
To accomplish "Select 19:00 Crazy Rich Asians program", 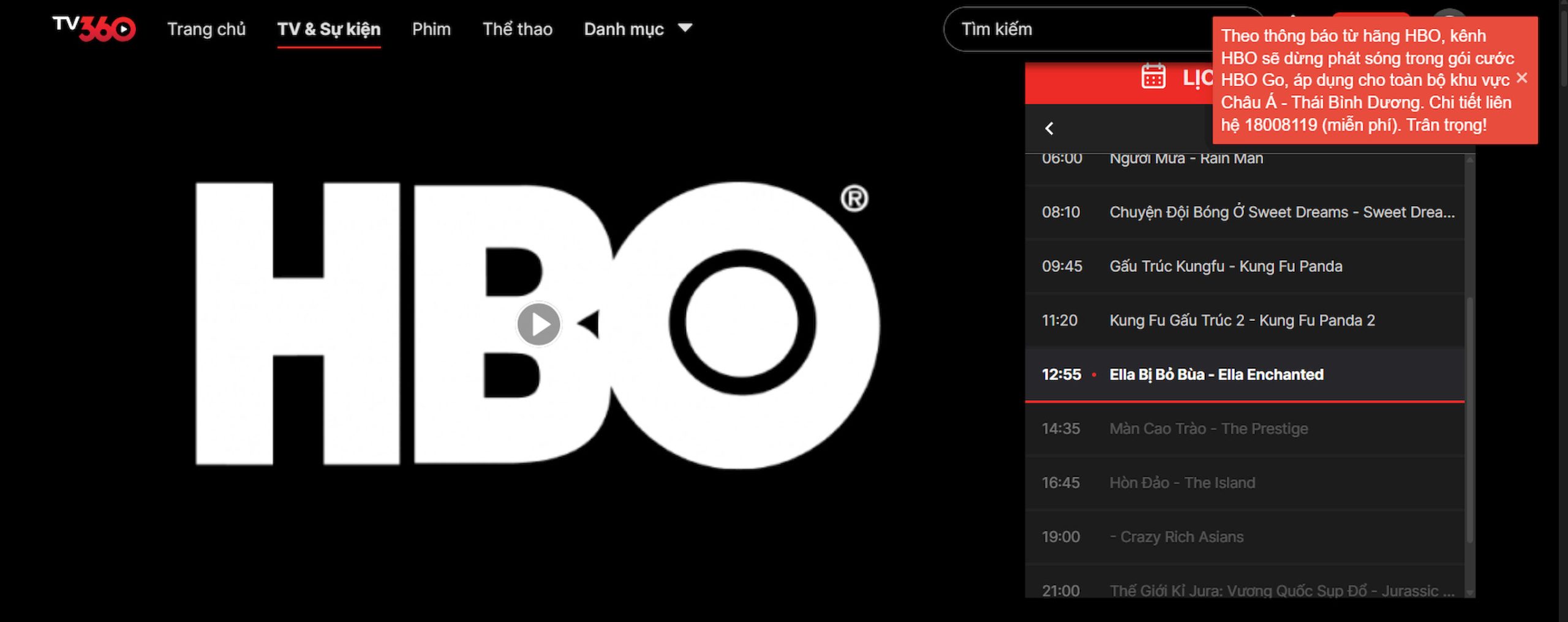I will tap(1245, 537).
